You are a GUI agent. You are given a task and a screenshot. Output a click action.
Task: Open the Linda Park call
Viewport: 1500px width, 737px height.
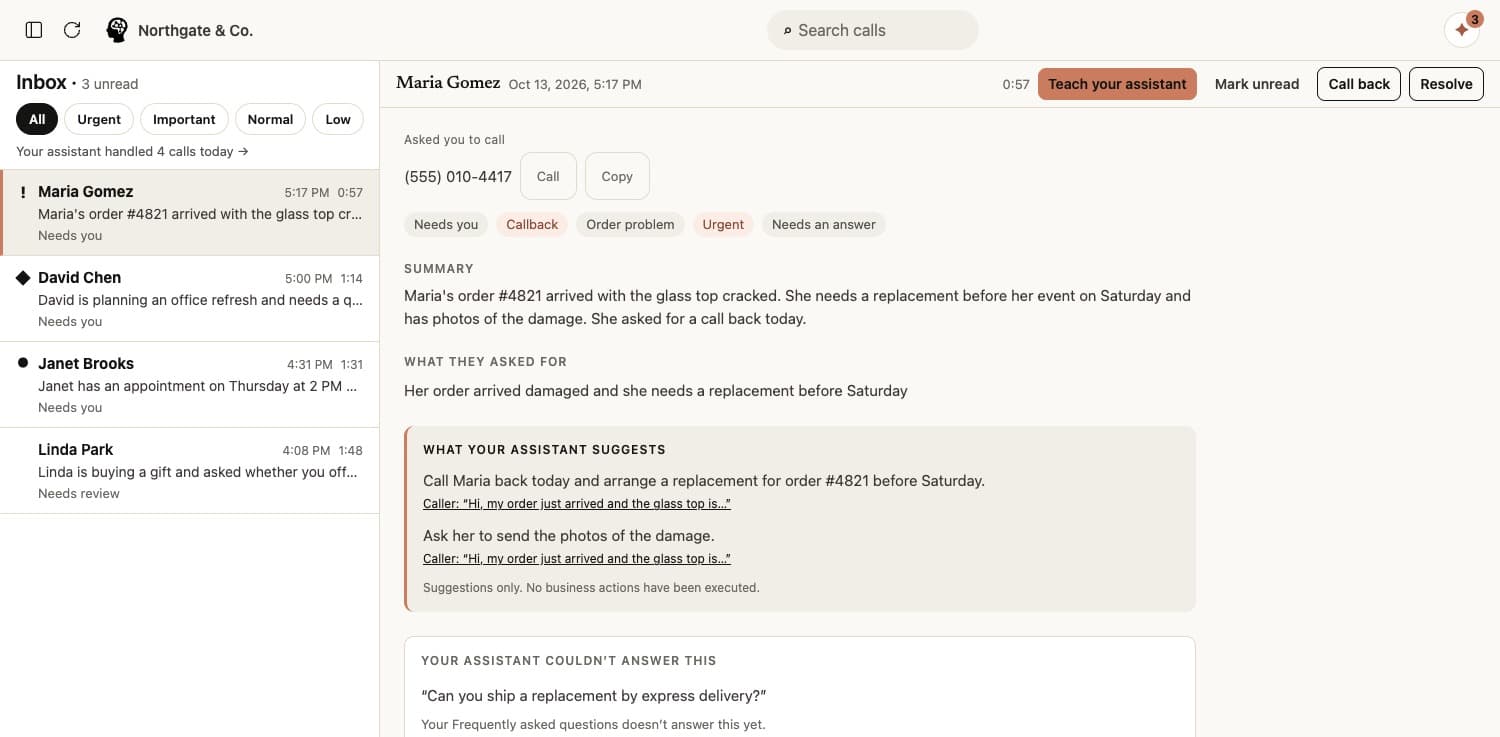click(x=190, y=471)
